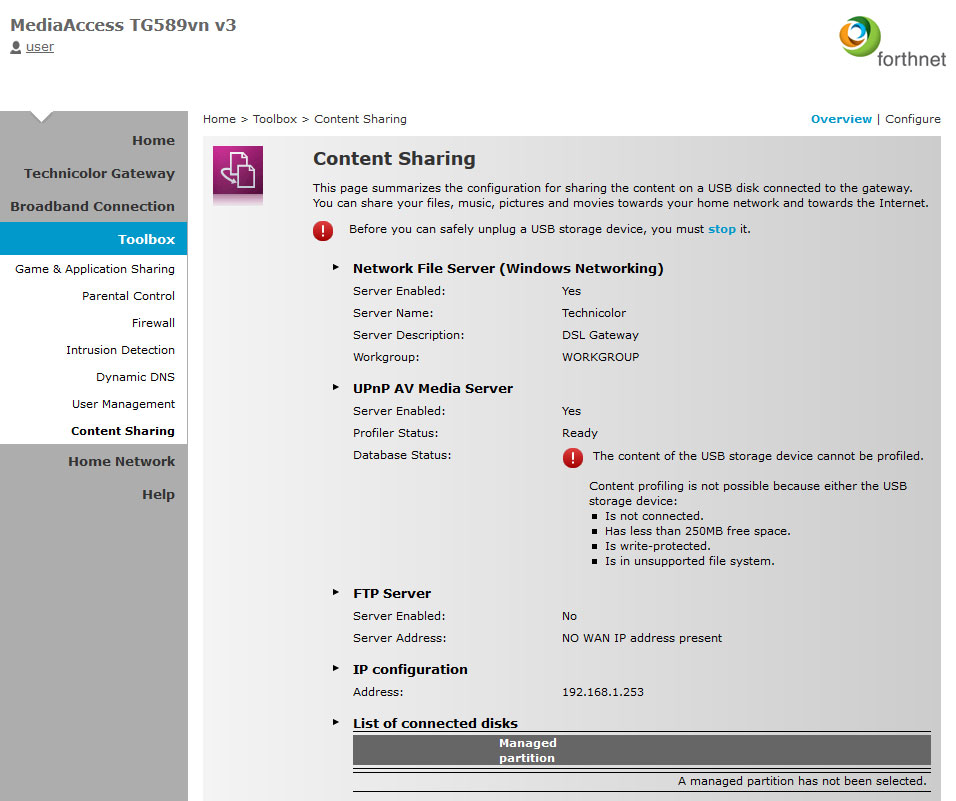Expand Network File Server section arrow

point(335,267)
